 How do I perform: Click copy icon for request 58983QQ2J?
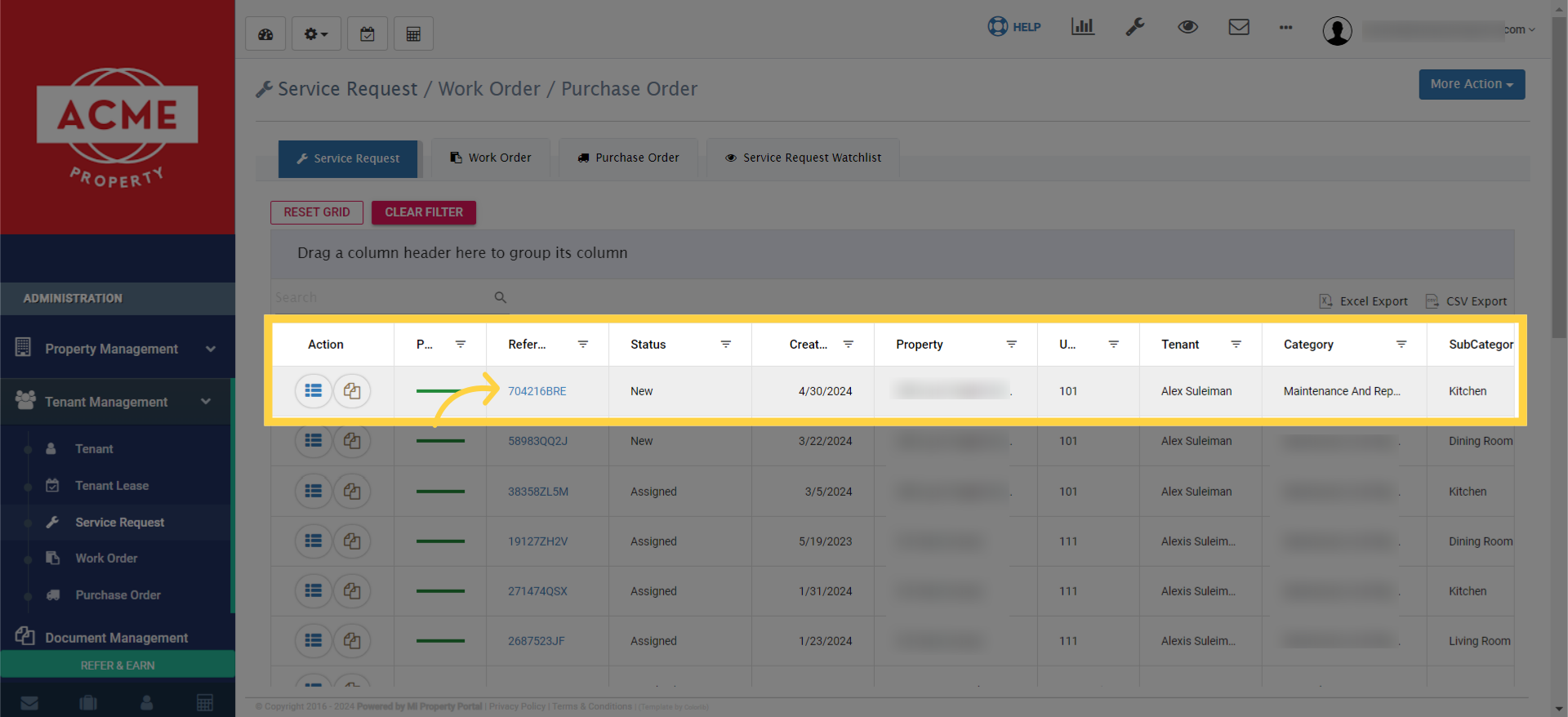point(352,441)
